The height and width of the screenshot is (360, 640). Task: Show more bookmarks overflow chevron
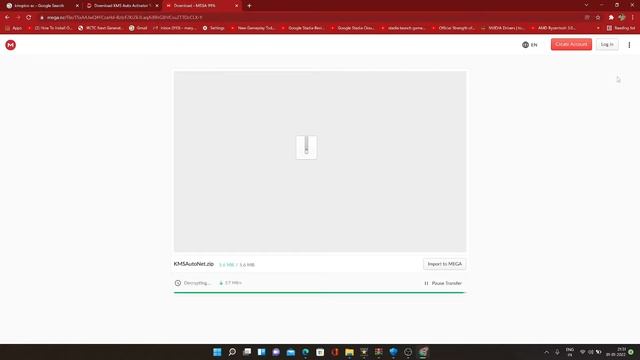(x=598, y=28)
